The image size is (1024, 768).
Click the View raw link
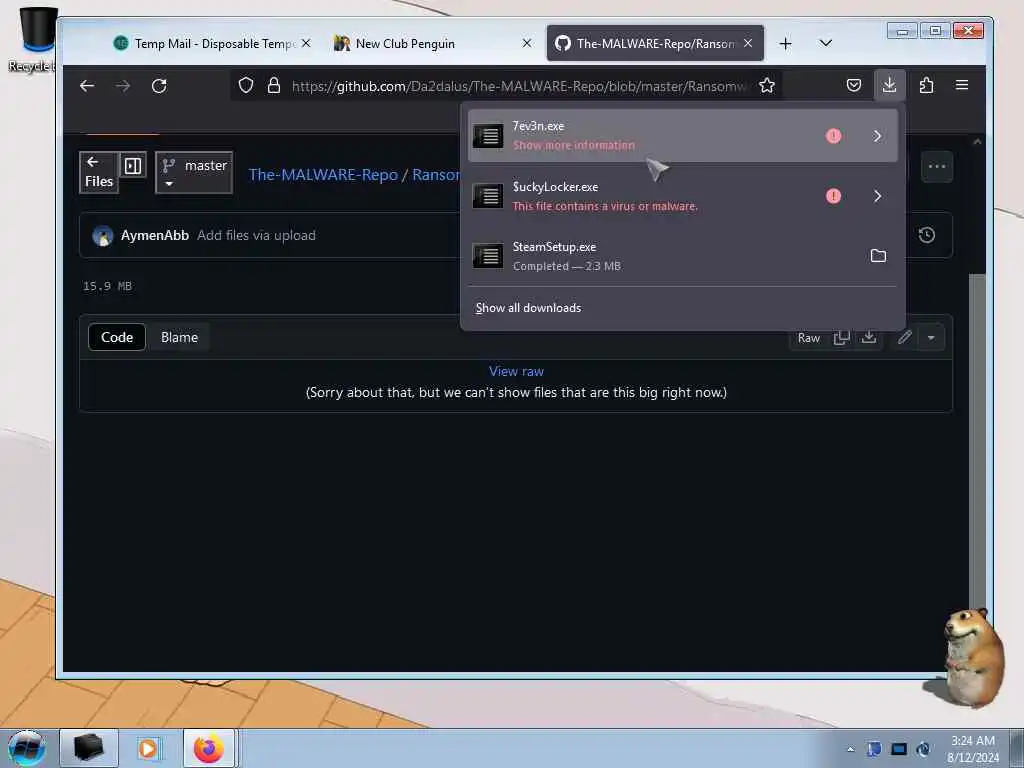pos(516,372)
